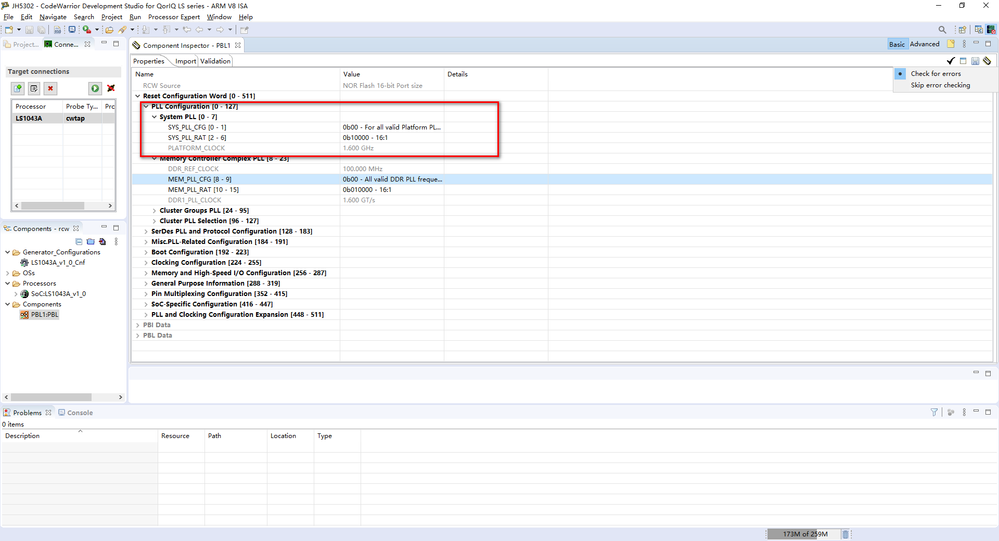Viewport: 999px width, 541px height.
Task: Open the File menu
Action: [8, 17]
